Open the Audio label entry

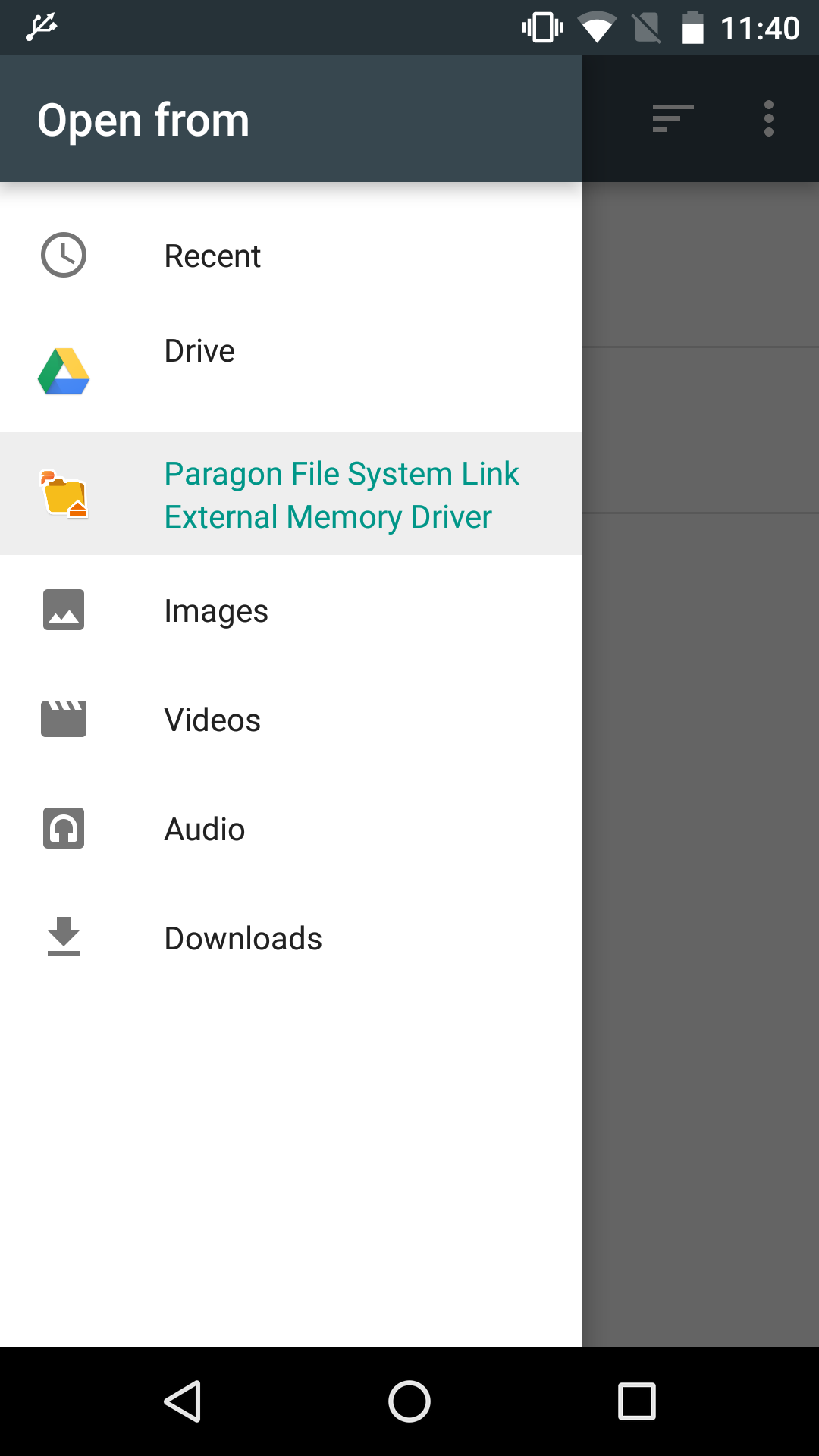[x=205, y=830]
